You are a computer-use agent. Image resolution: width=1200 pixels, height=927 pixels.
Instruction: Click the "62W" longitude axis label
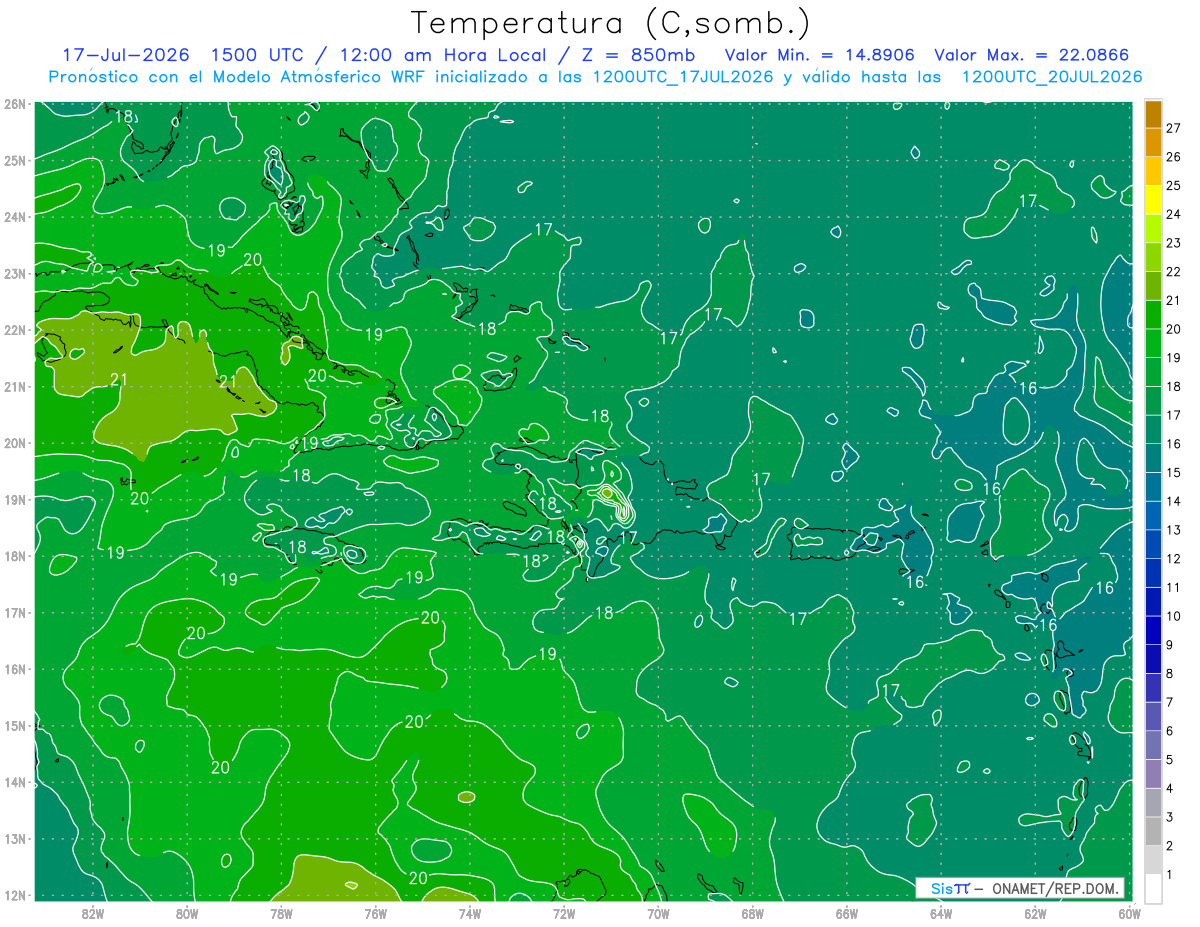[x=1035, y=913]
